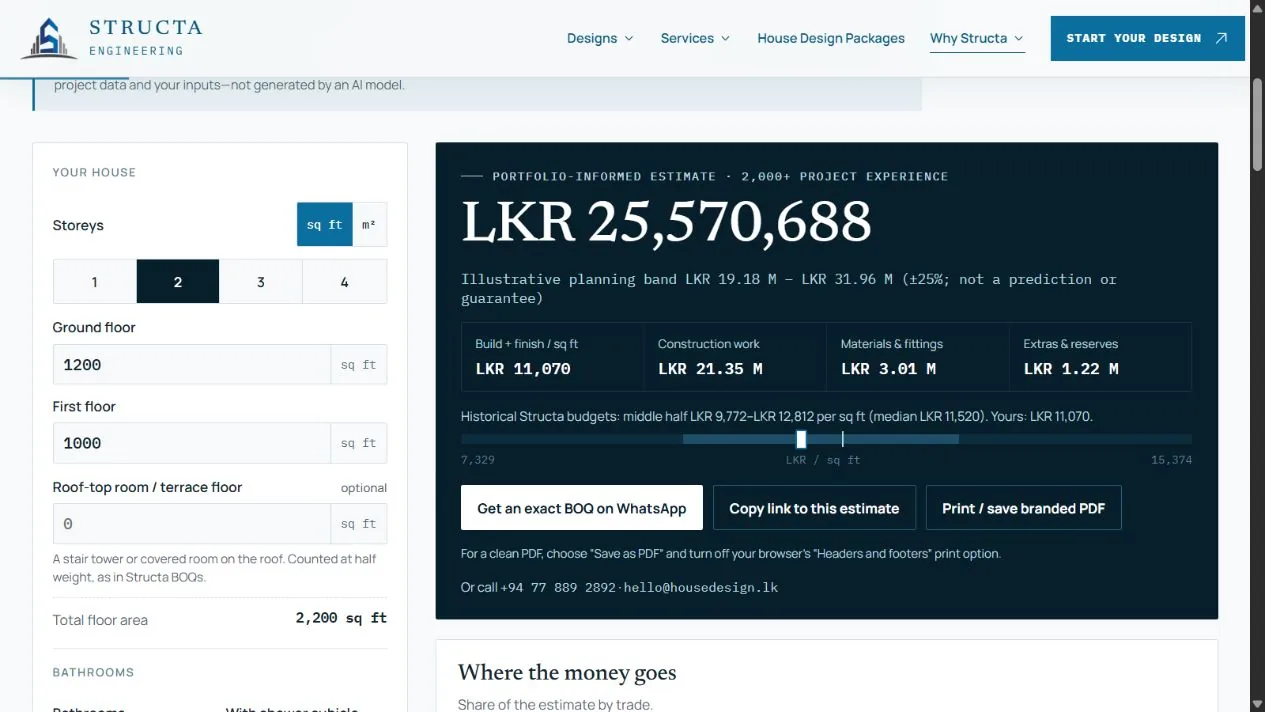Select 4 storeys
The width and height of the screenshot is (1265, 712).
pos(344,282)
